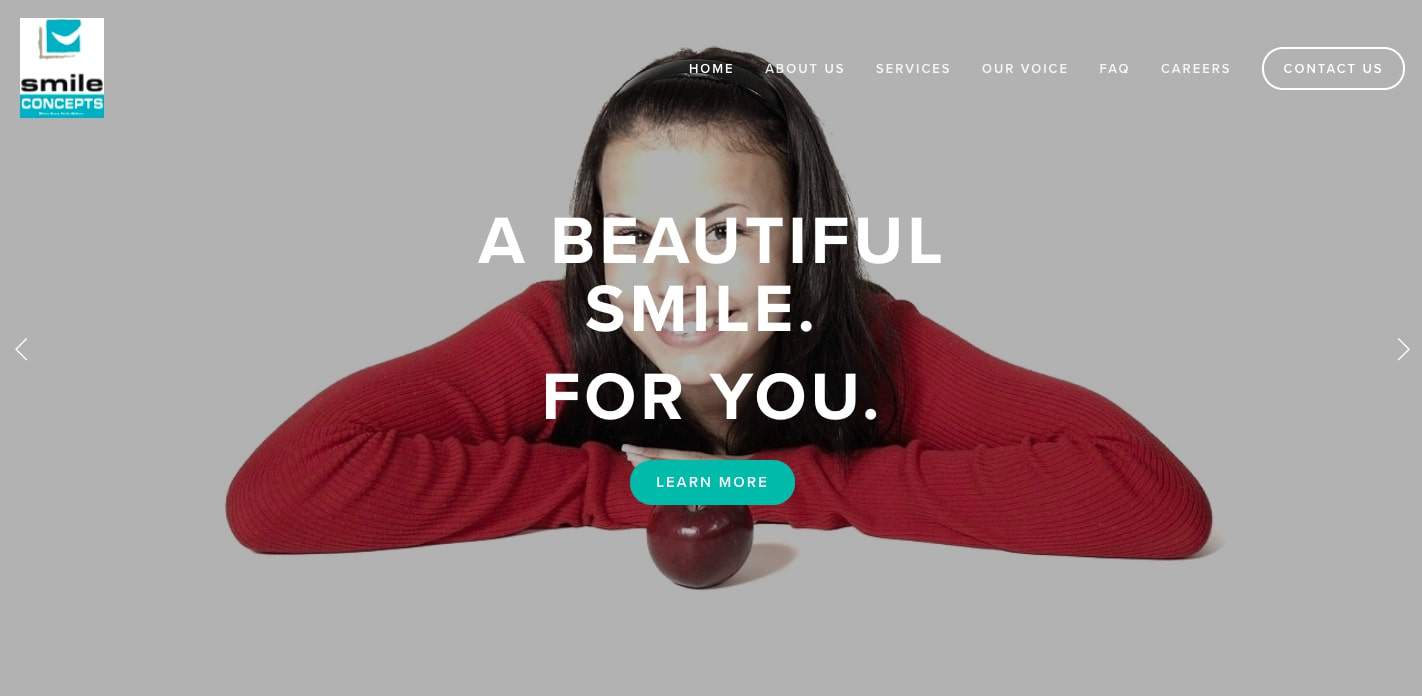Click the Contact Us outlined button
The height and width of the screenshot is (696, 1422).
[1333, 69]
